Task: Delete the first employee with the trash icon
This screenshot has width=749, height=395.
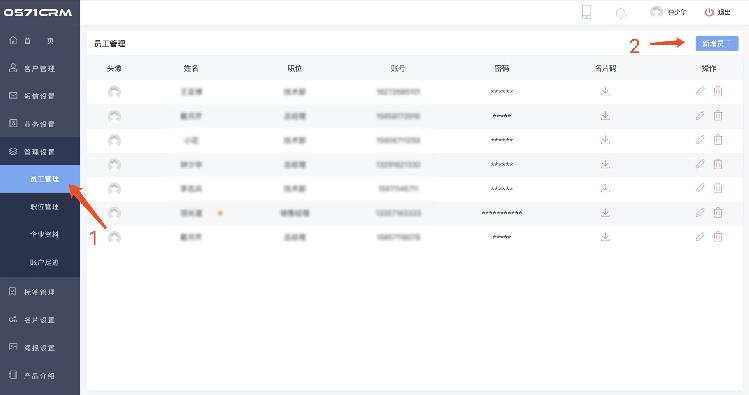Action: (717, 91)
